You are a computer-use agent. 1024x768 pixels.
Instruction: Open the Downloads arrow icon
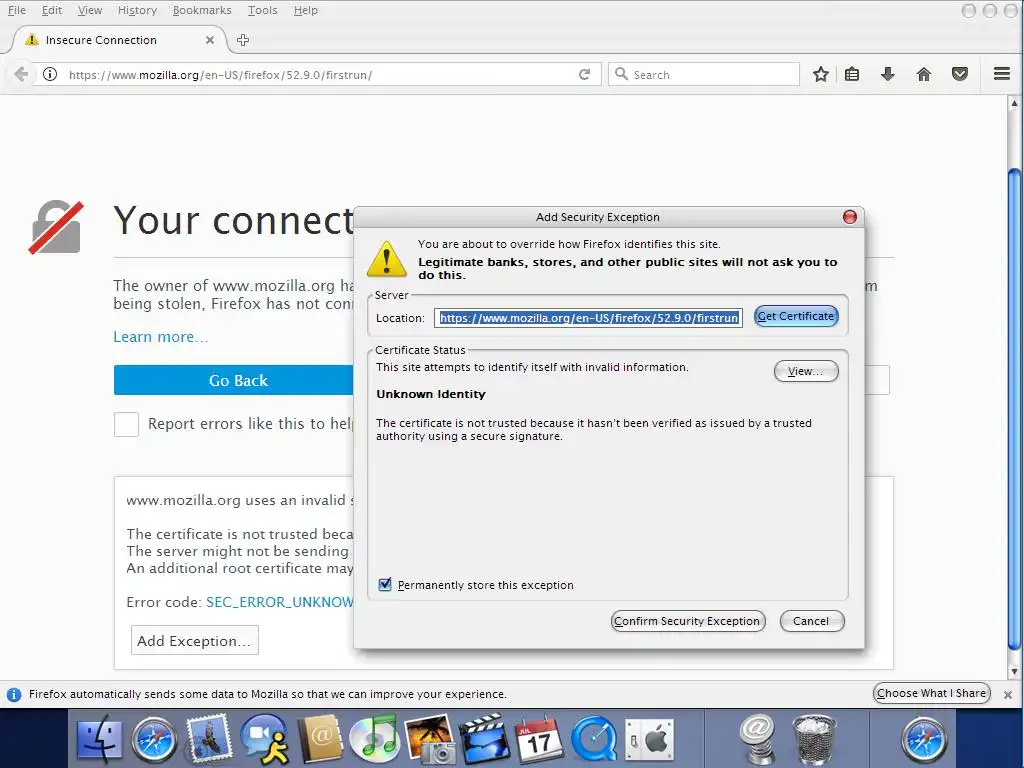tap(888, 74)
